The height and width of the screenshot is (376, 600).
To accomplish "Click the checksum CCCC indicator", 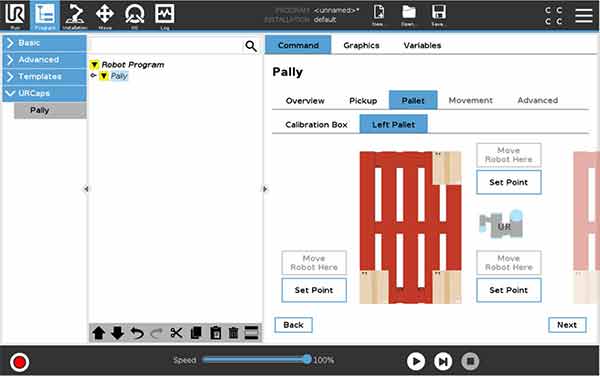I will coord(554,15).
